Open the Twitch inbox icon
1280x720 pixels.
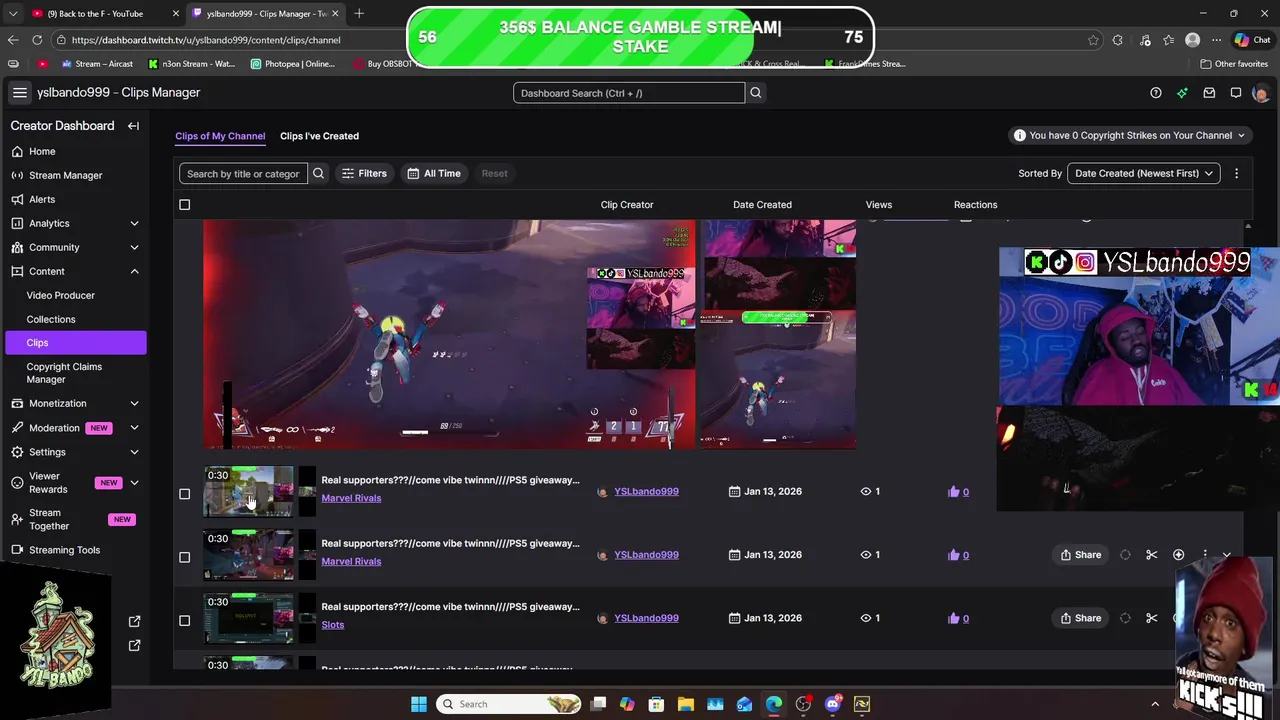(x=1209, y=93)
